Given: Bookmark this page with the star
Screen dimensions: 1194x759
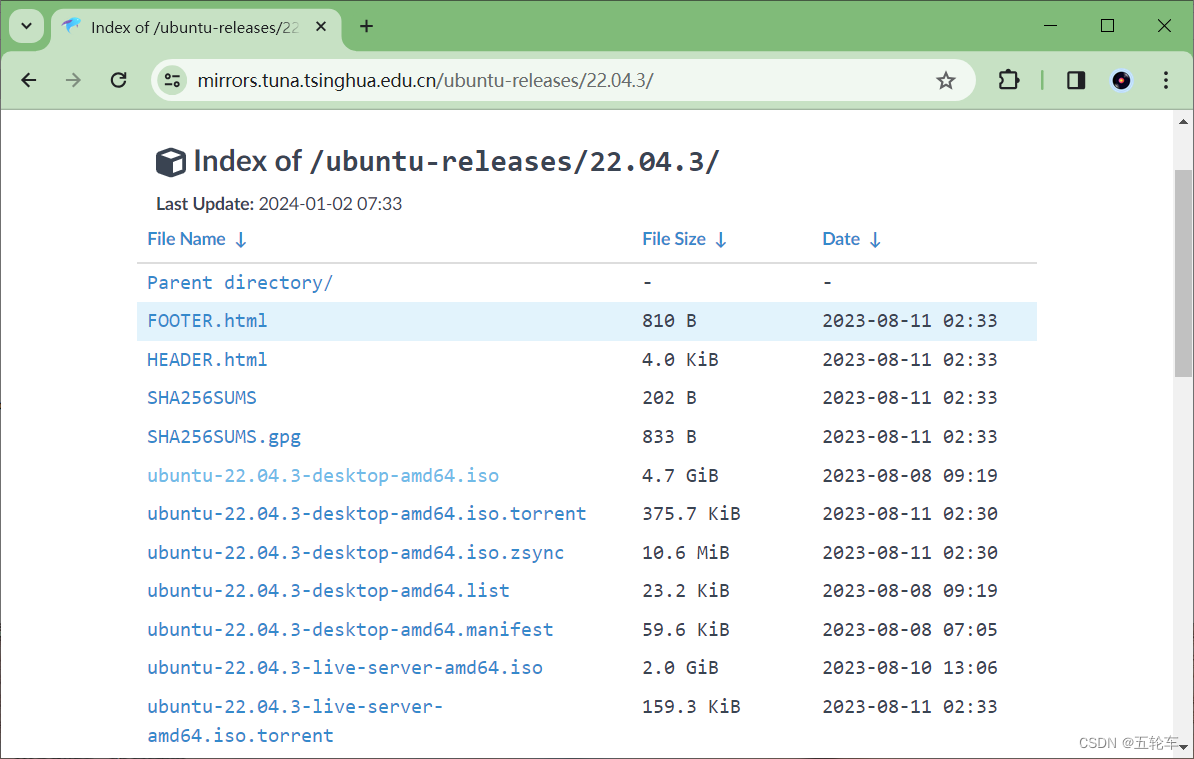Looking at the screenshot, I should point(946,80).
